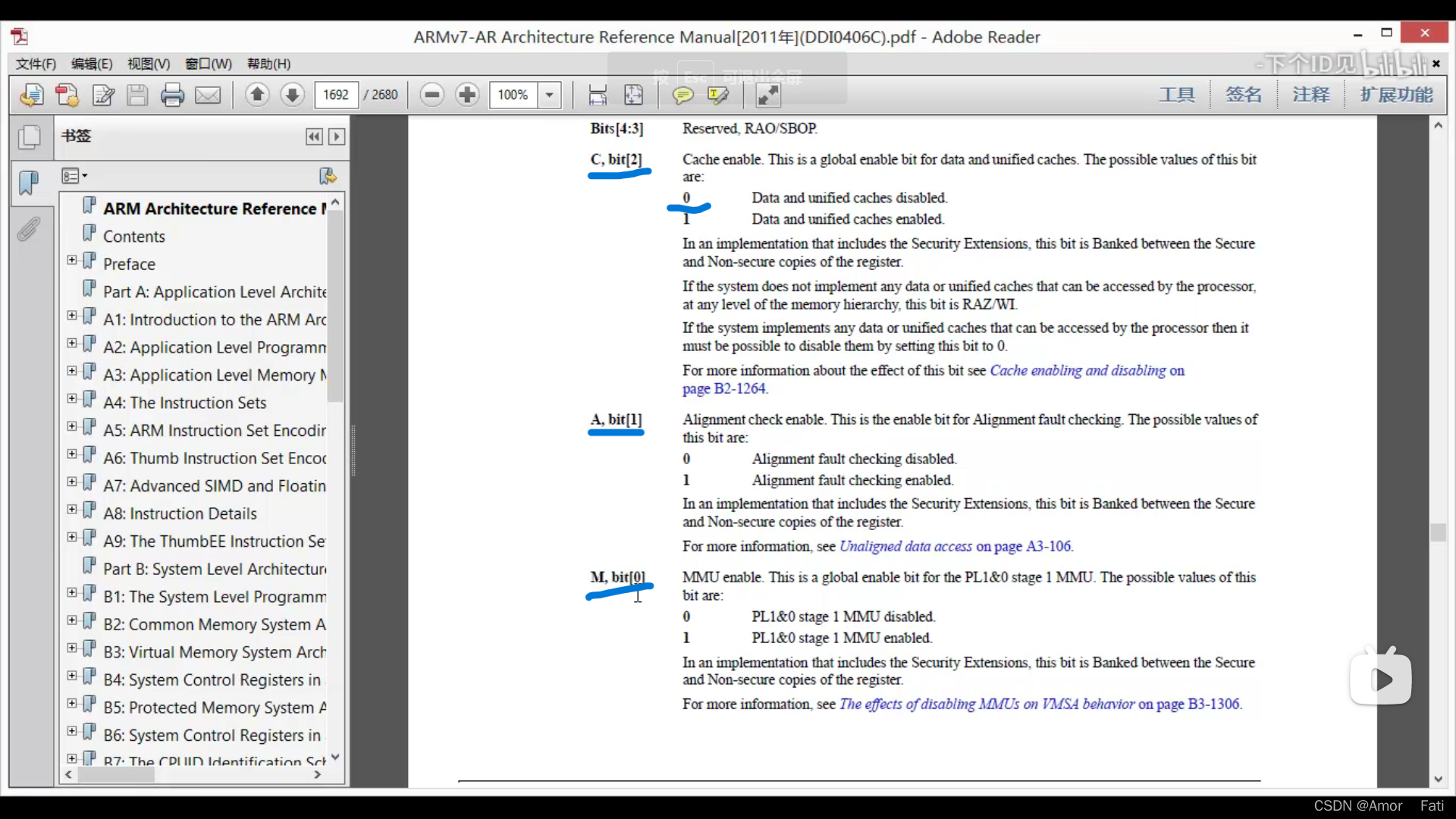Expand the B6: System Control Registers bookmark
Screen dimensions: 1456x819
click(72, 731)
